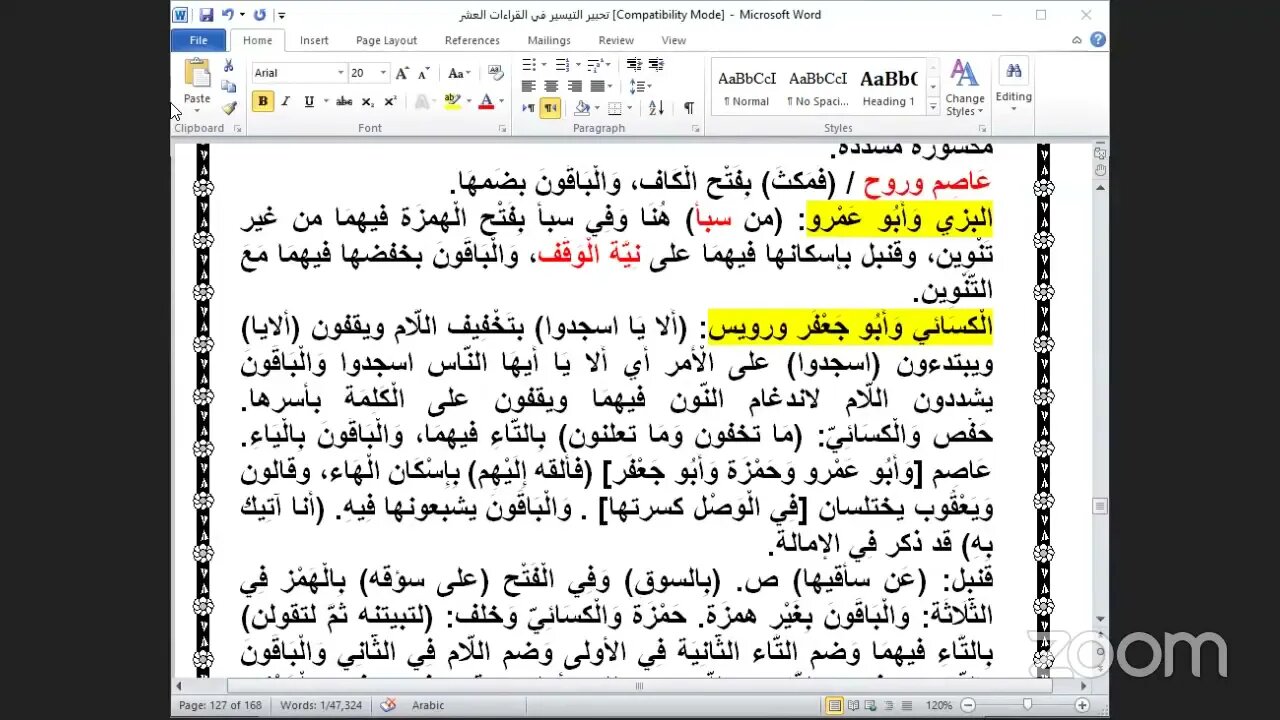Select the Format Painter brush

tap(229, 108)
